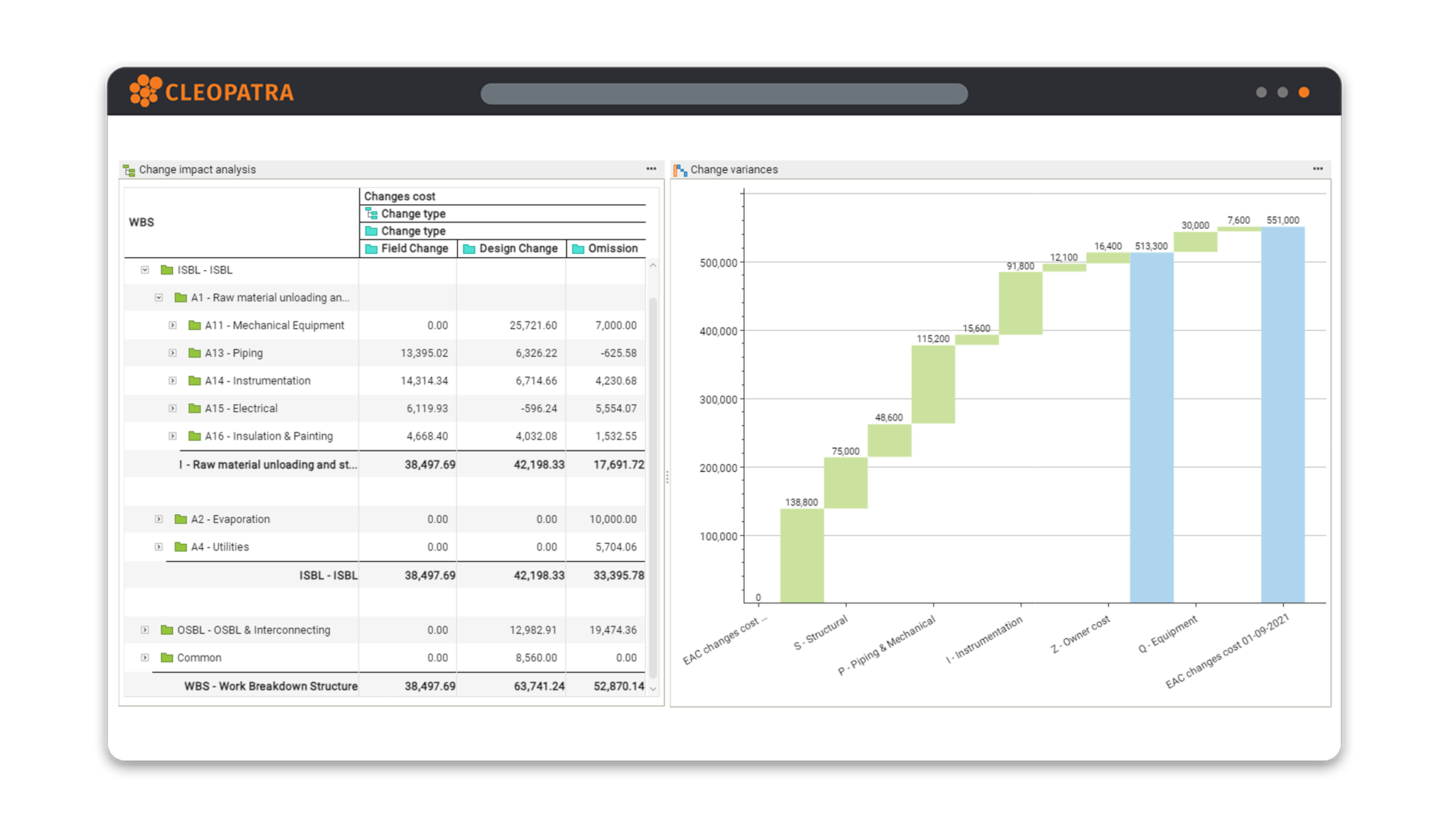Click the folder icon next to Field Change
Screen dimensions: 1449x840
(x=370, y=248)
